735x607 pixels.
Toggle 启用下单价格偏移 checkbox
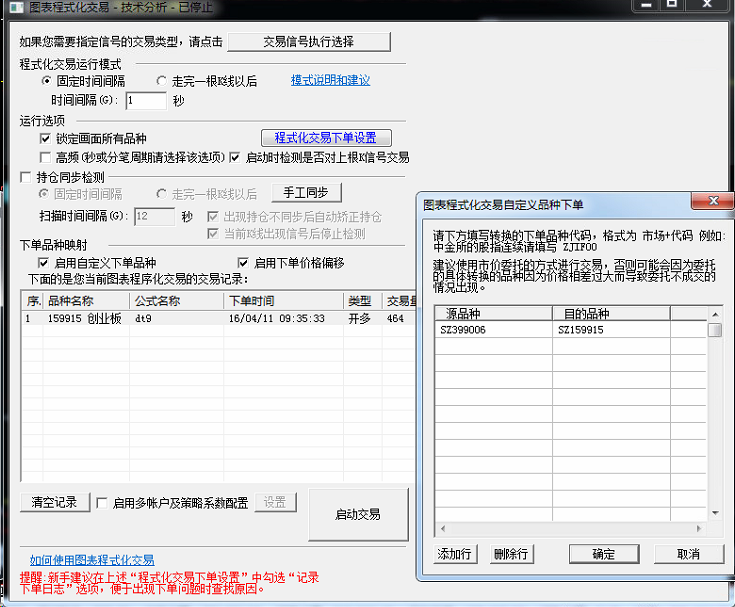coord(243,263)
